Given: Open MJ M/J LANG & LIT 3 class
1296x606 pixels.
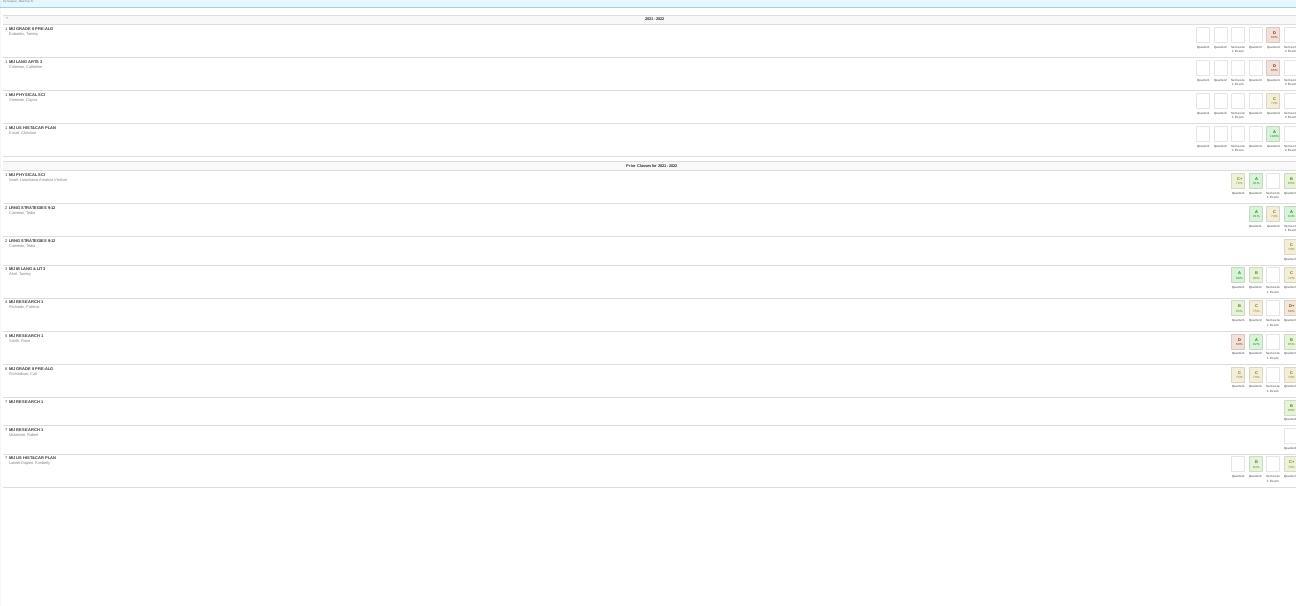Looking at the screenshot, I should coord(27,269).
